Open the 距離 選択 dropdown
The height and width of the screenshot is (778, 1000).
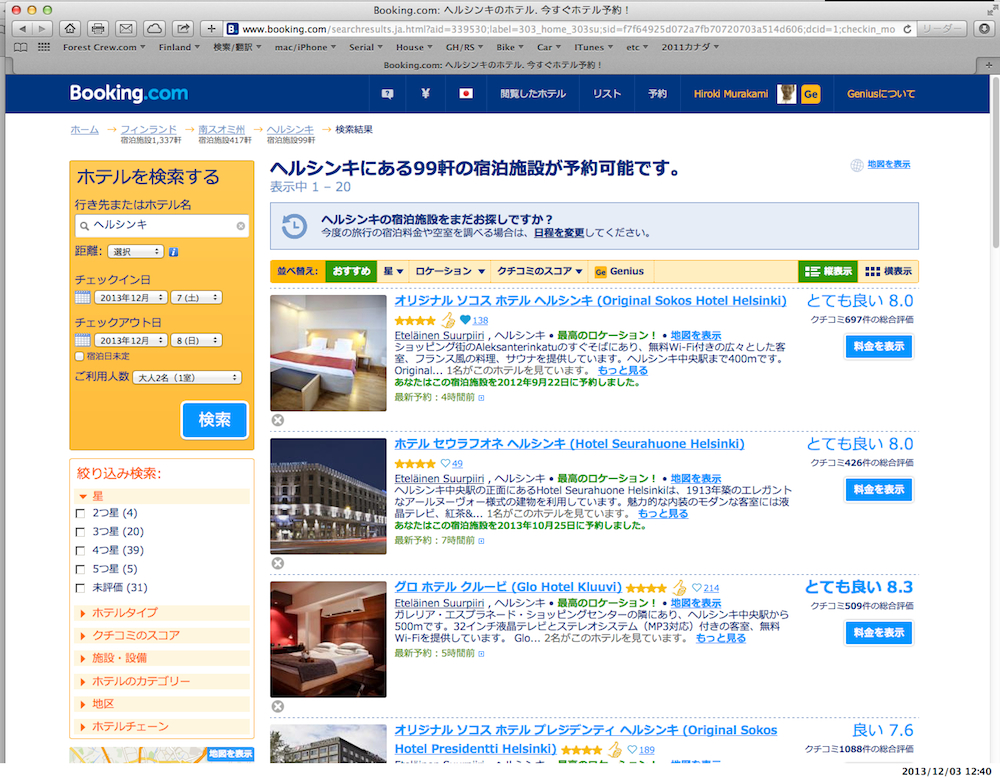(x=135, y=252)
